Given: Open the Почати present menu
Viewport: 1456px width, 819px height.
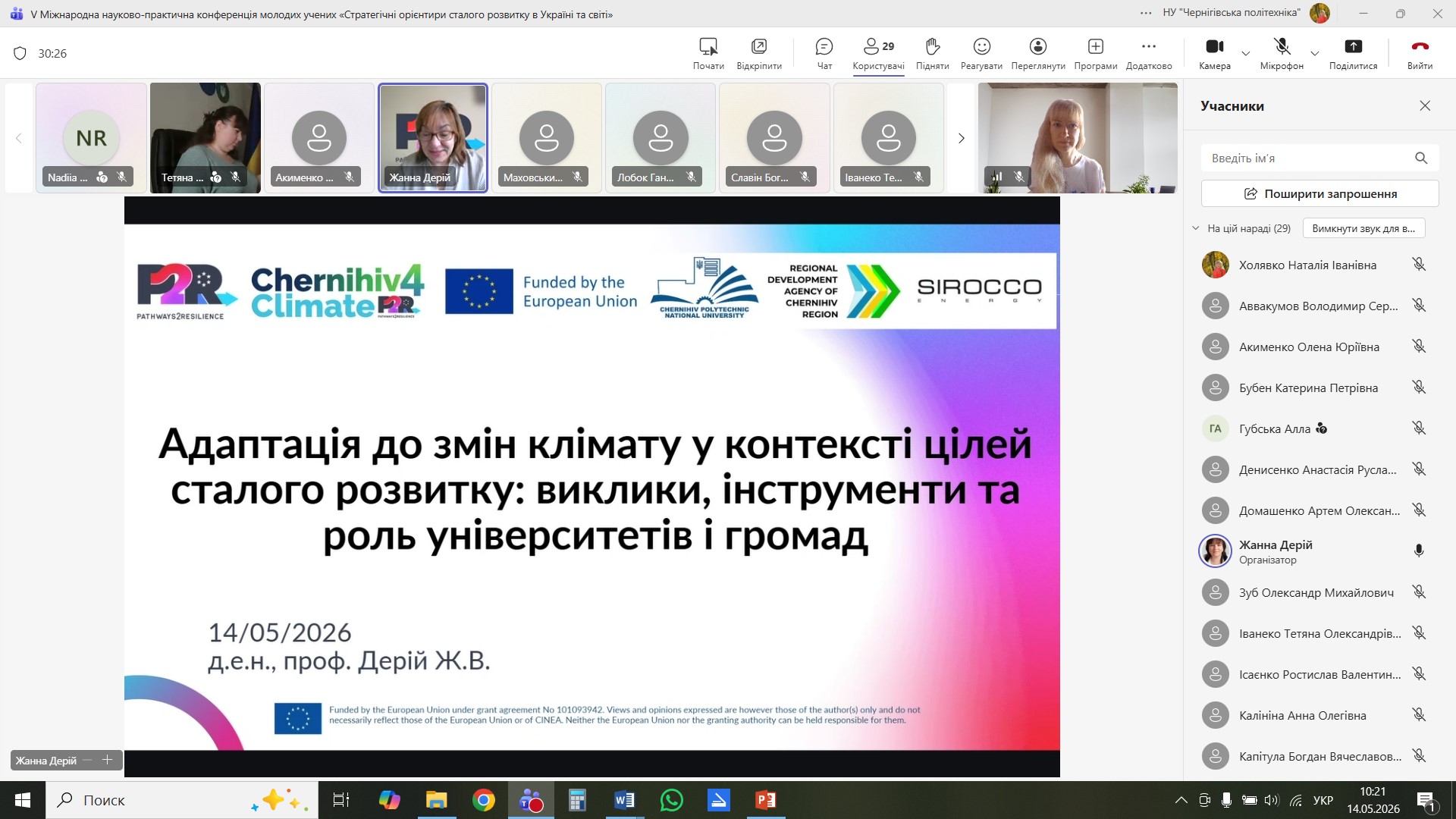Looking at the screenshot, I should coord(708,54).
